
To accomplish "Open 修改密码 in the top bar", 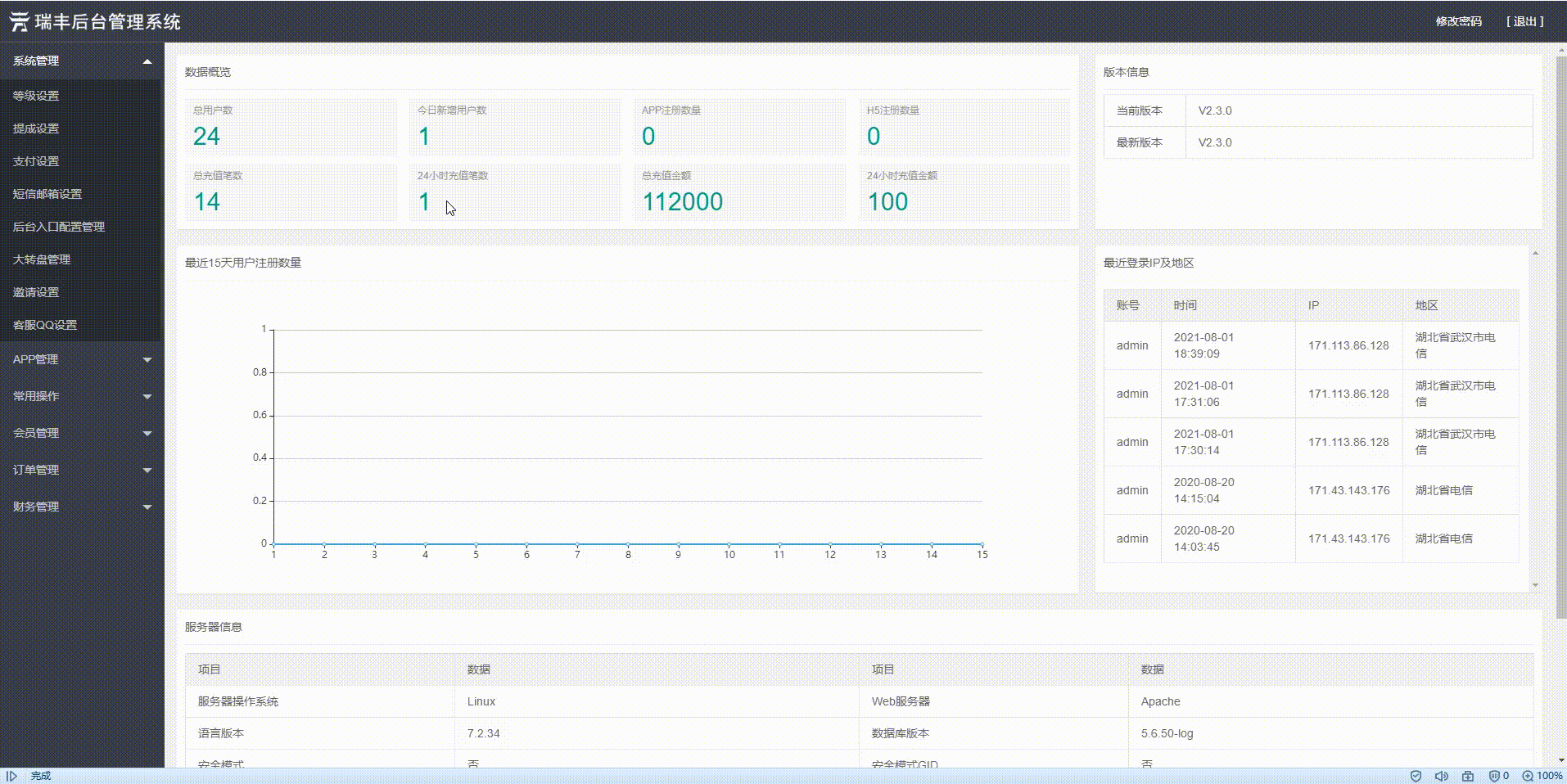I will point(1458,22).
